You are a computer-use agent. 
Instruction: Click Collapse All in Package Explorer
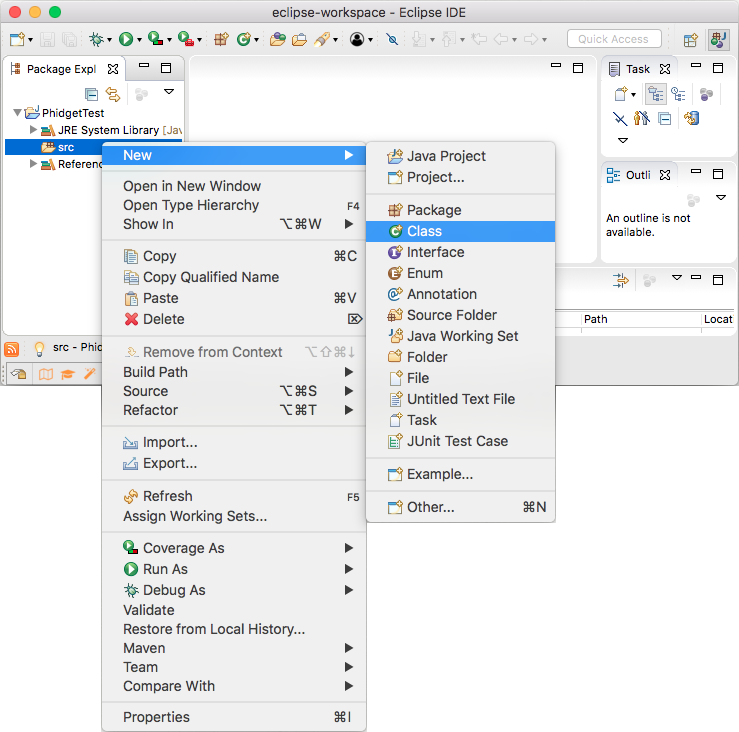coord(92,94)
